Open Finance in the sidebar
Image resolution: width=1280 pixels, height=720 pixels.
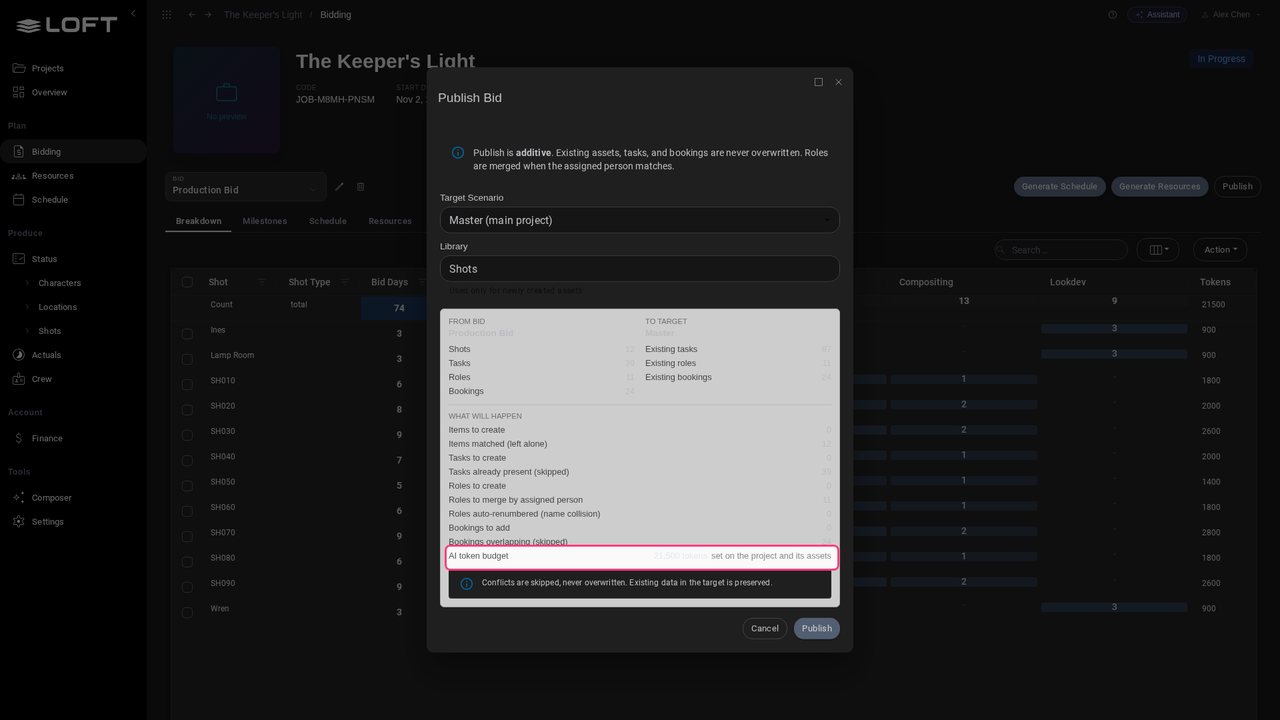click(x=73, y=438)
